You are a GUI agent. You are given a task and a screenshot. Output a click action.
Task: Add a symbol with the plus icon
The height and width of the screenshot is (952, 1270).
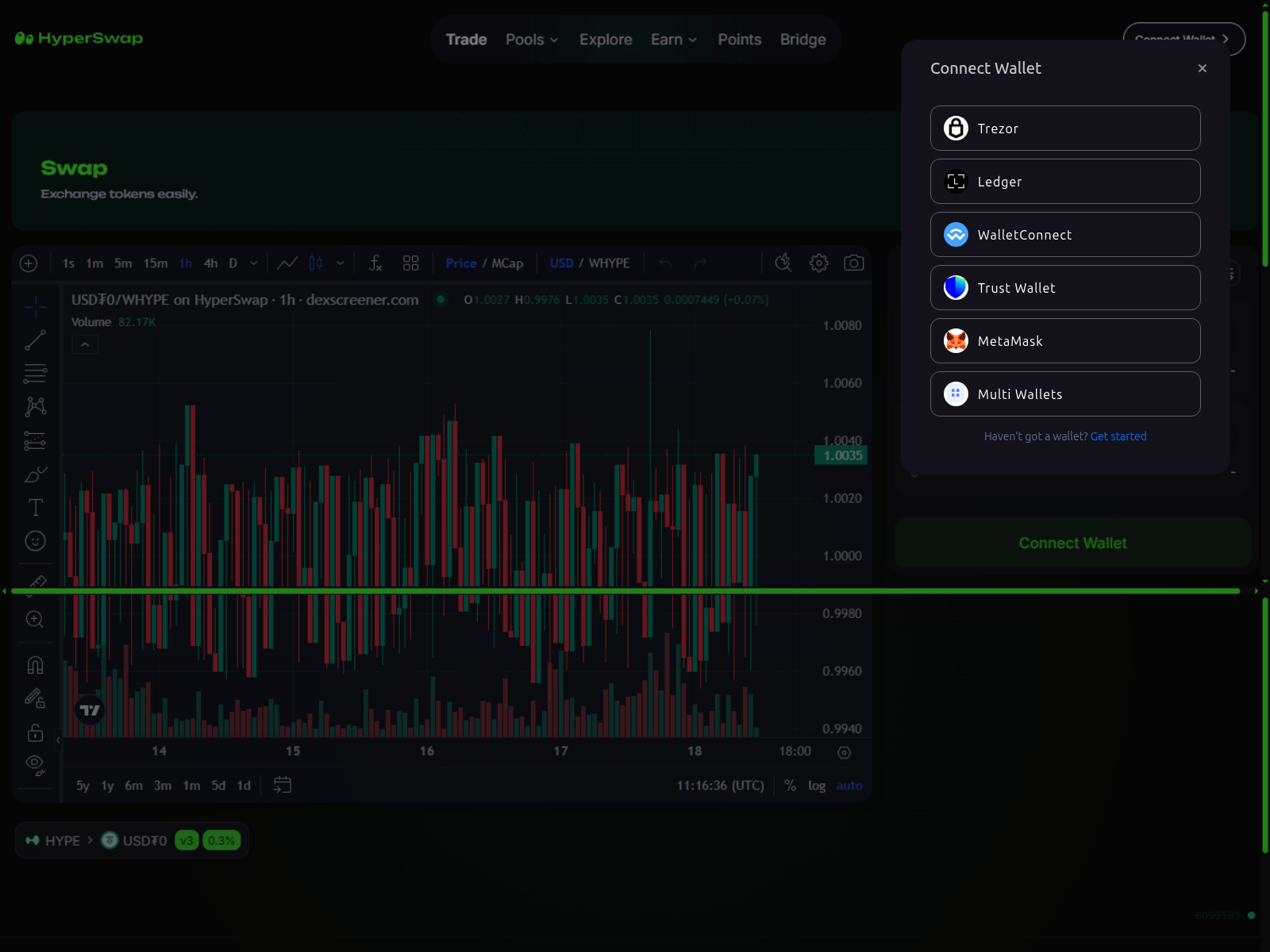click(x=29, y=263)
